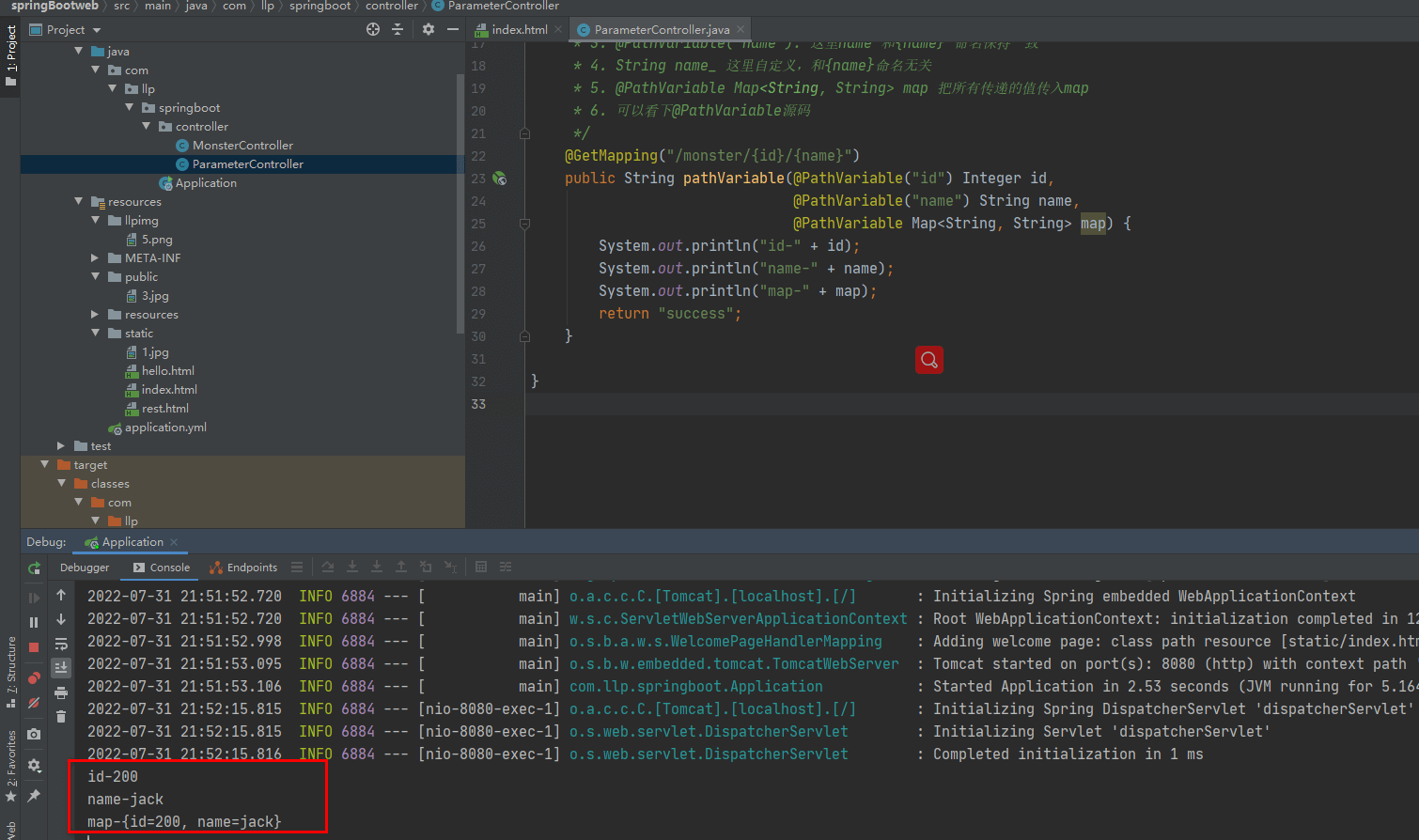The image size is (1419, 840).
Task: Print console output with printer icon
Action: tap(61, 692)
